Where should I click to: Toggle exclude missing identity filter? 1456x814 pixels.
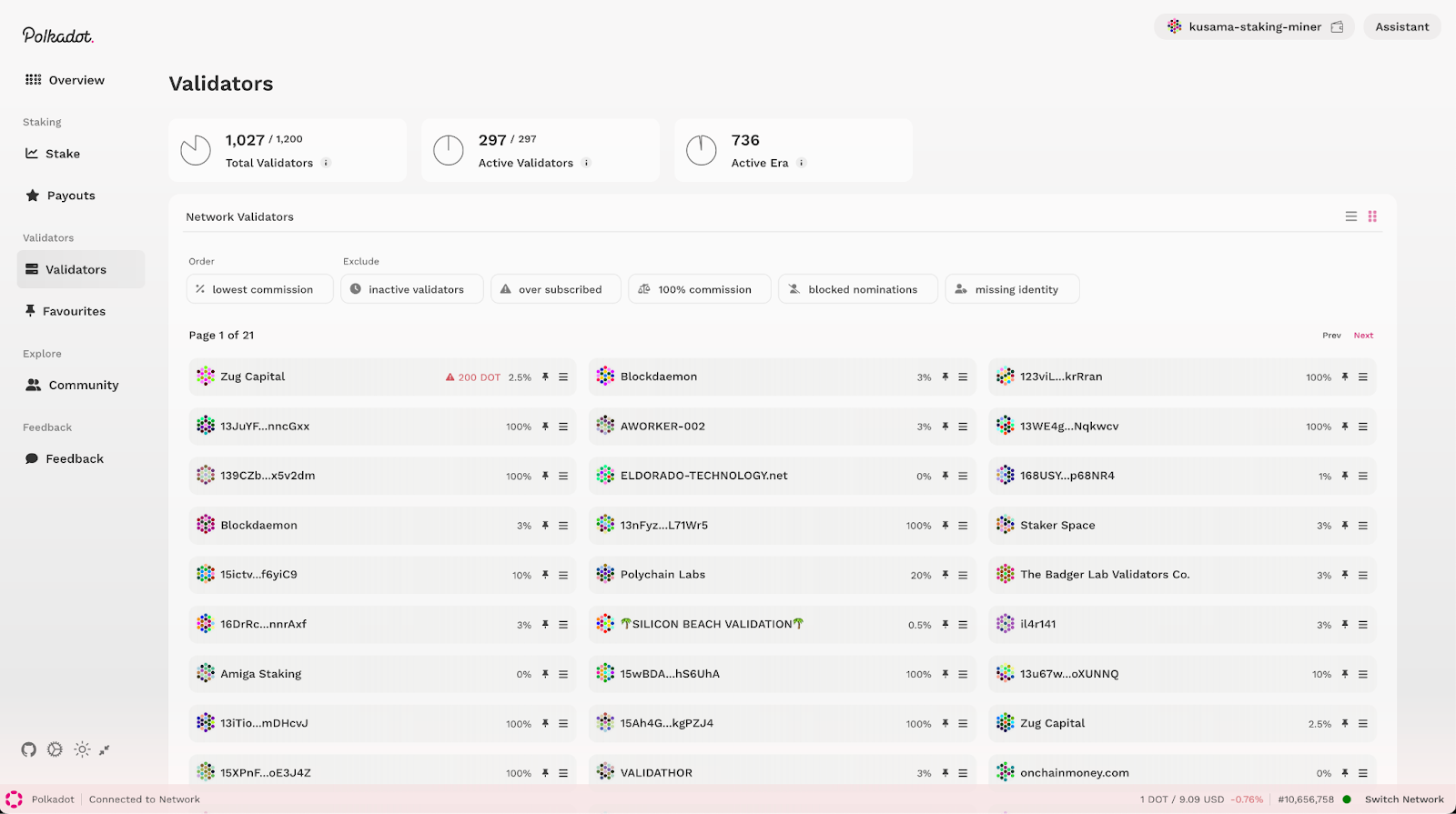pos(1012,289)
